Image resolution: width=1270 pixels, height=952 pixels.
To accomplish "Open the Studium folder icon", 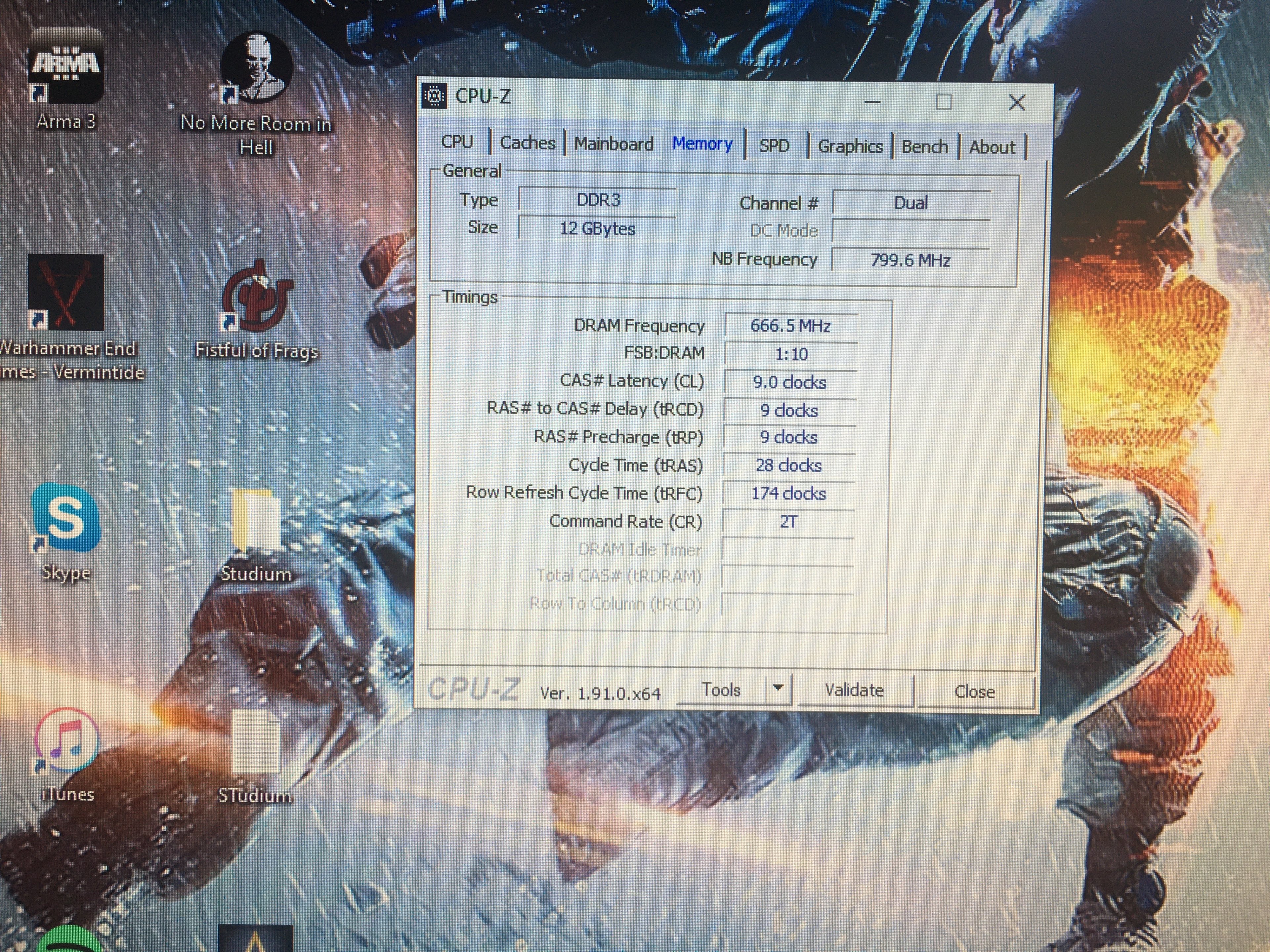I will [x=256, y=522].
